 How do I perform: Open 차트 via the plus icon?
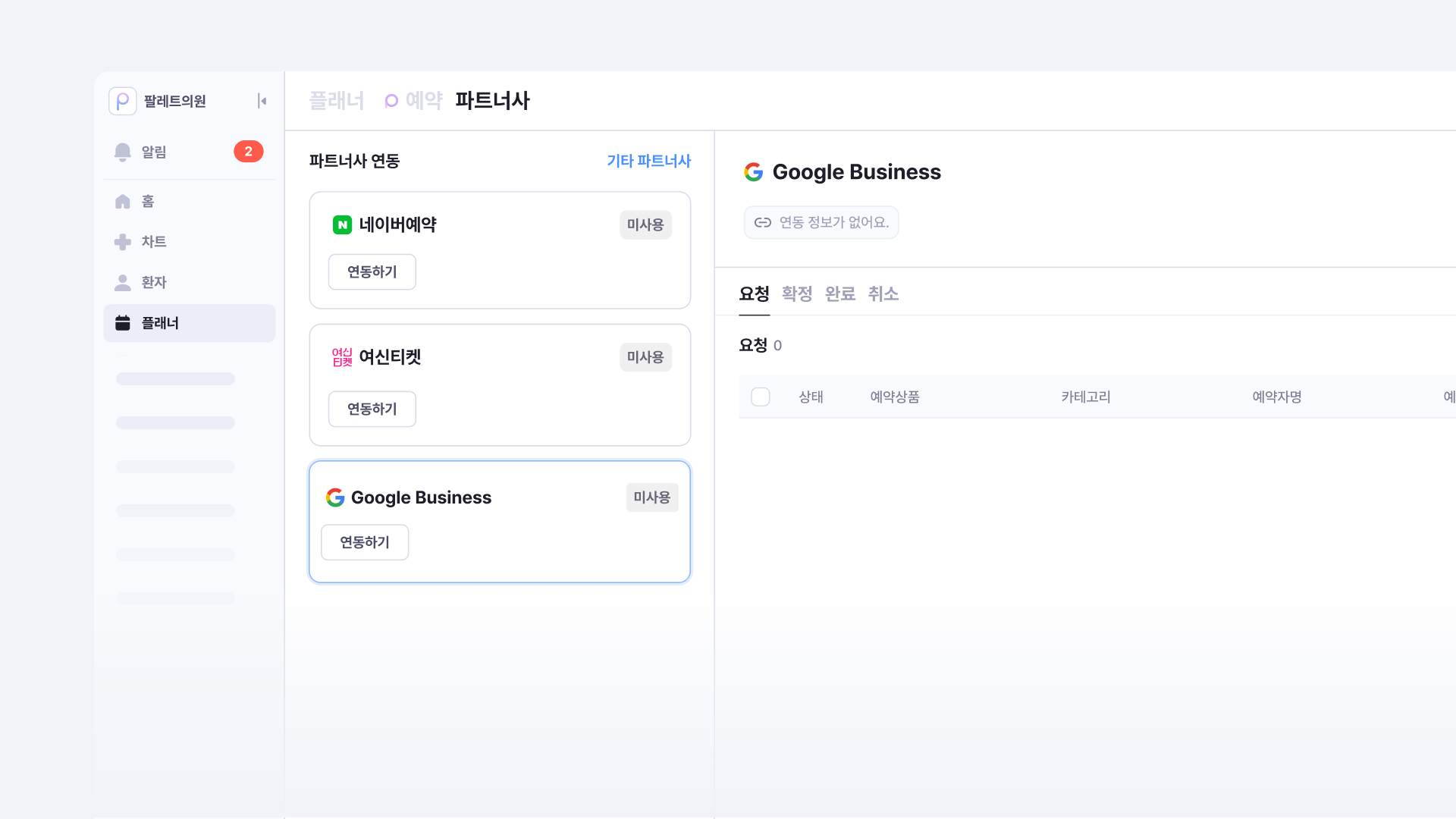point(122,242)
